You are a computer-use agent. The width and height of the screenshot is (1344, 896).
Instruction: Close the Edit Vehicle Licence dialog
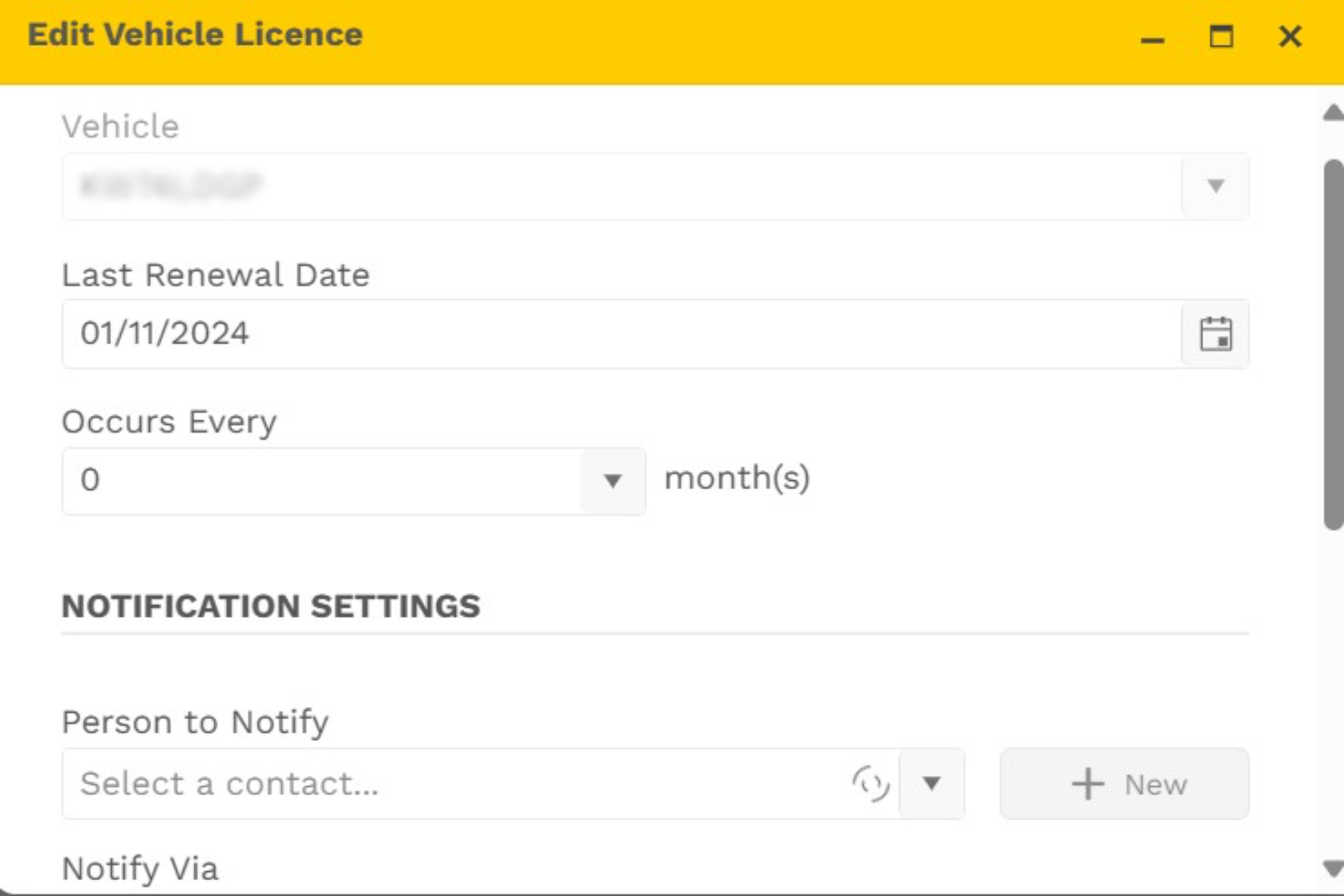(x=1289, y=37)
